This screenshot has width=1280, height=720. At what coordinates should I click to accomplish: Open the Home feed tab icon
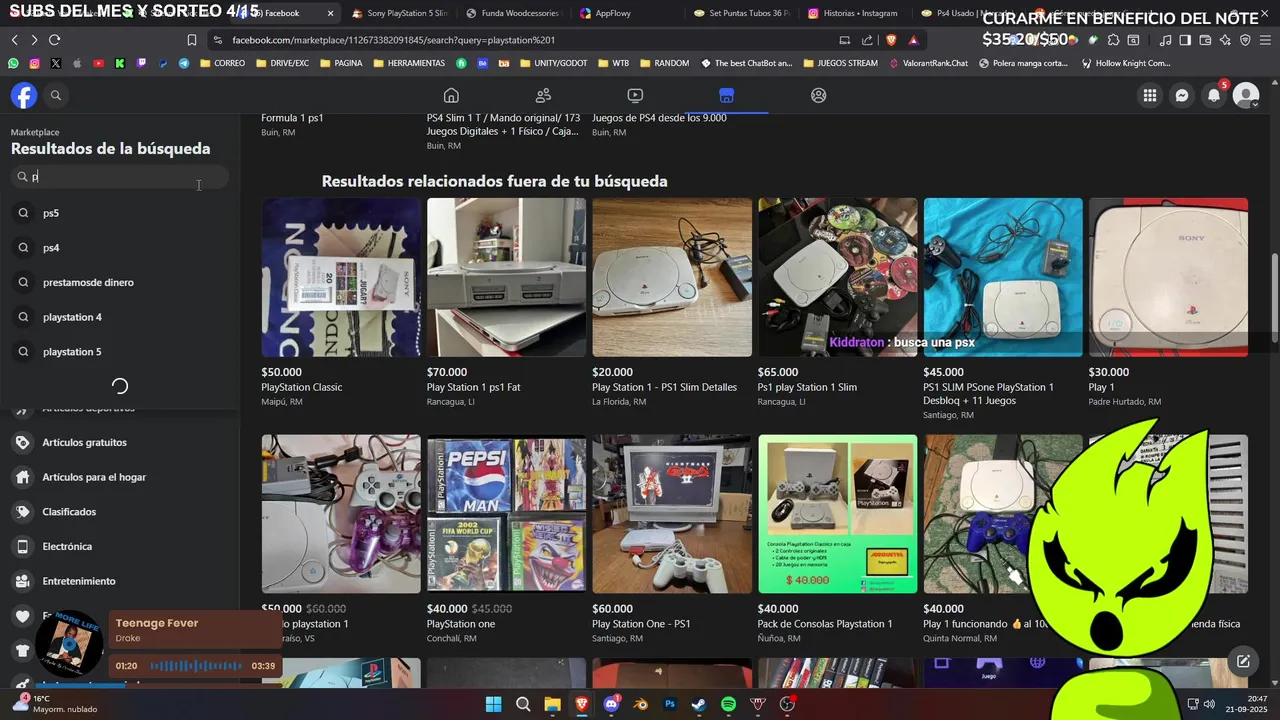[451, 95]
